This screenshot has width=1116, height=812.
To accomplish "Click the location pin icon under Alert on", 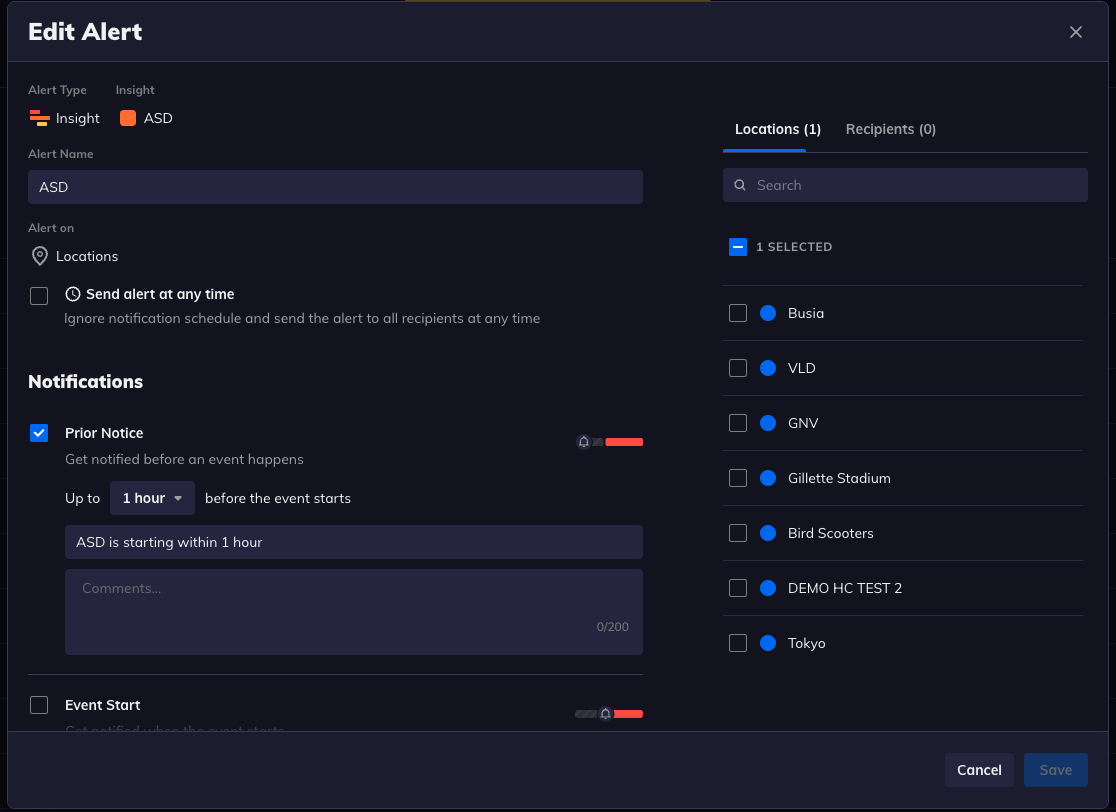I will (x=39, y=256).
